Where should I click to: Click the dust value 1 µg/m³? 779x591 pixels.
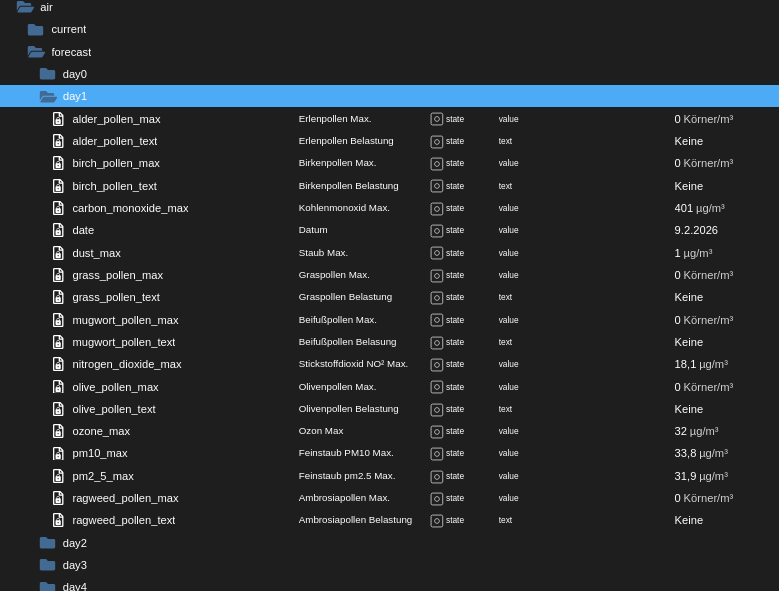click(x=693, y=253)
